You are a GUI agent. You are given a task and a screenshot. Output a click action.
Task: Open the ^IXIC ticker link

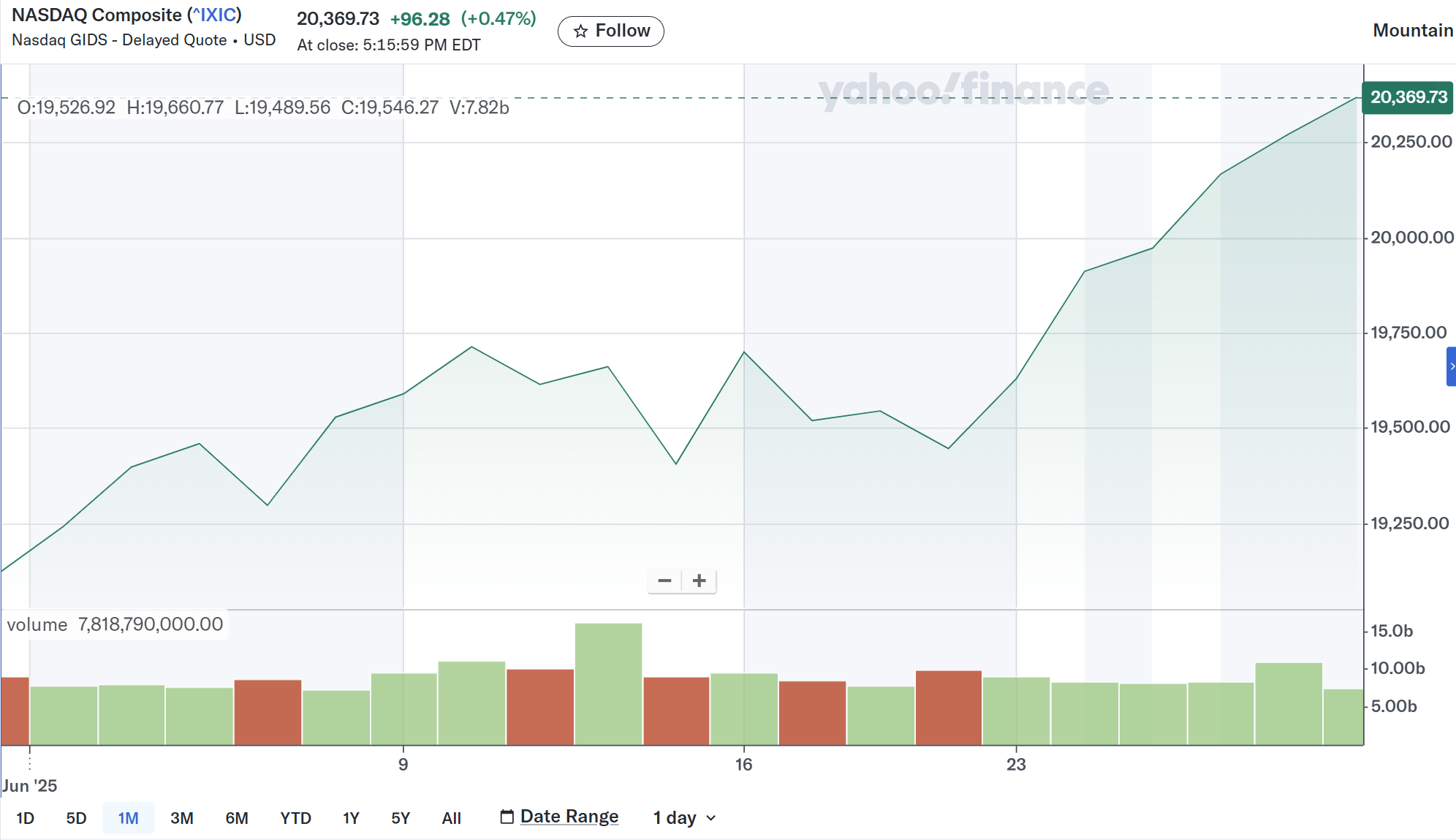point(214,15)
